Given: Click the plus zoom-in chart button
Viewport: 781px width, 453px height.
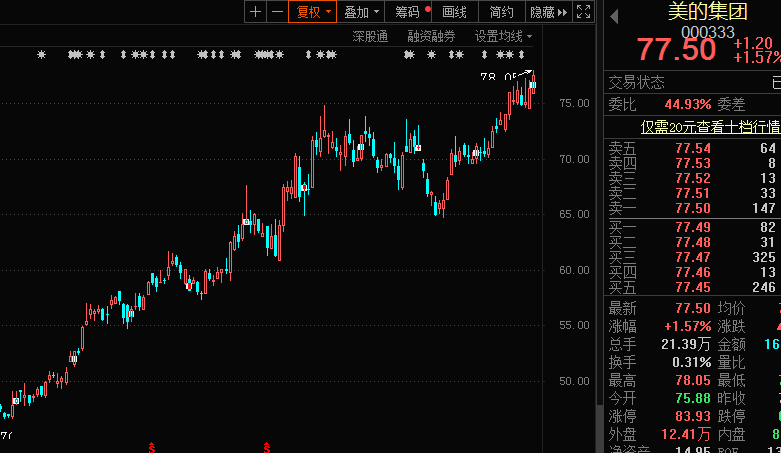Looking at the screenshot, I should click(x=256, y=12).
